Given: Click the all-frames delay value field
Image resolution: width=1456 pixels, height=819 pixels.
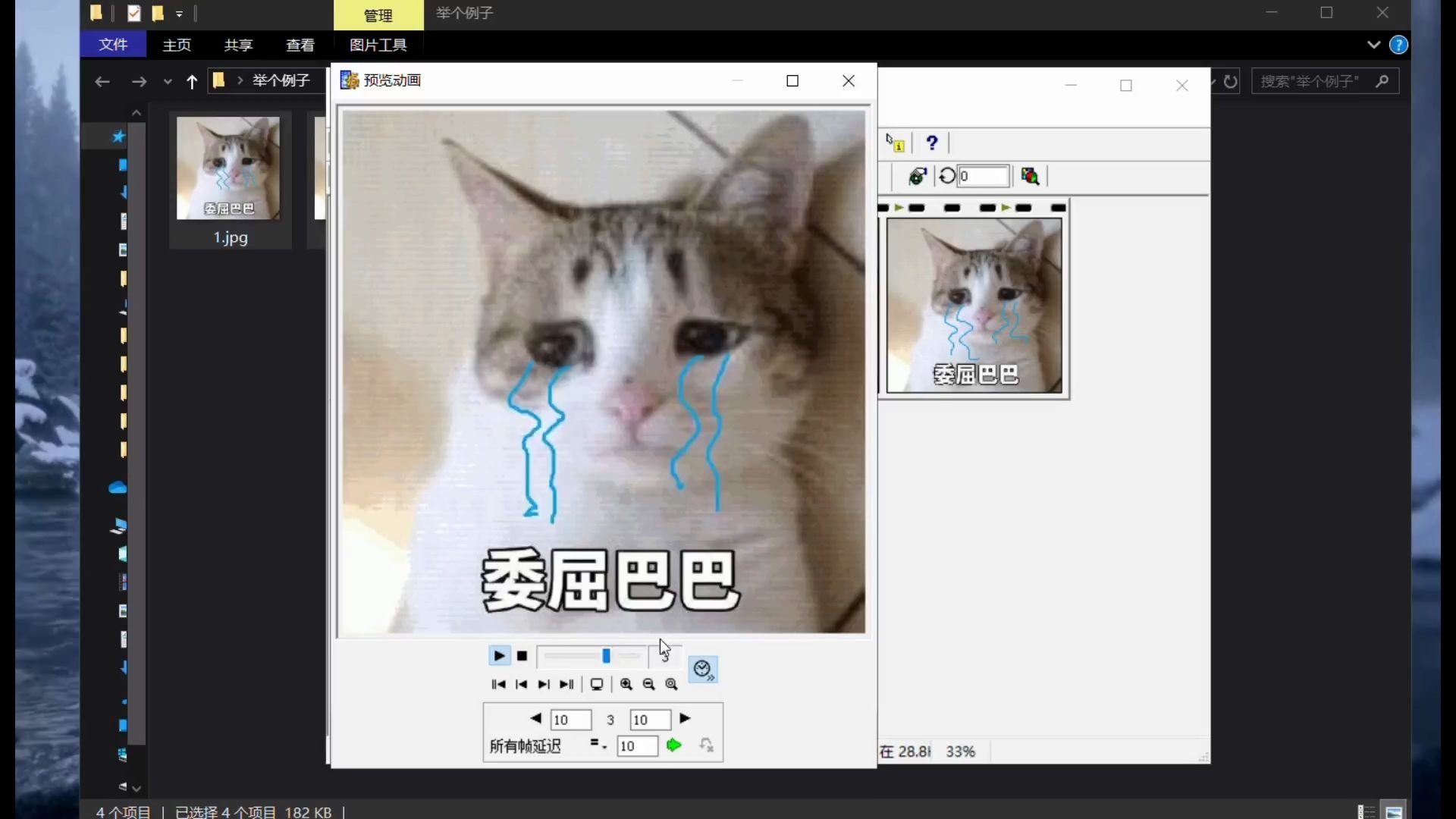Looking at the screenshot, I should tap(637, 746).
